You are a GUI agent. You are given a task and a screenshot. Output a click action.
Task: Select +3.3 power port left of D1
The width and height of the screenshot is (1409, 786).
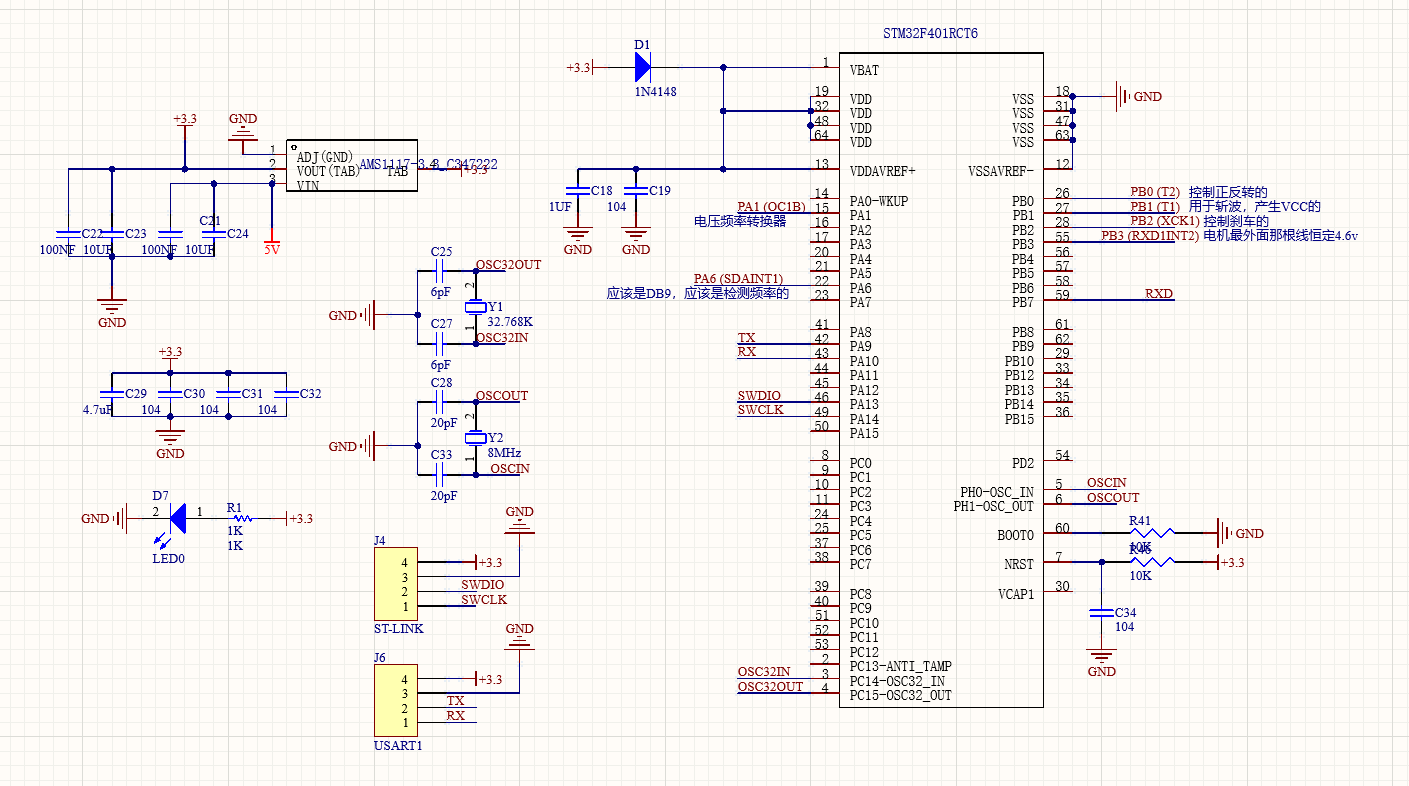coord(580,67)
